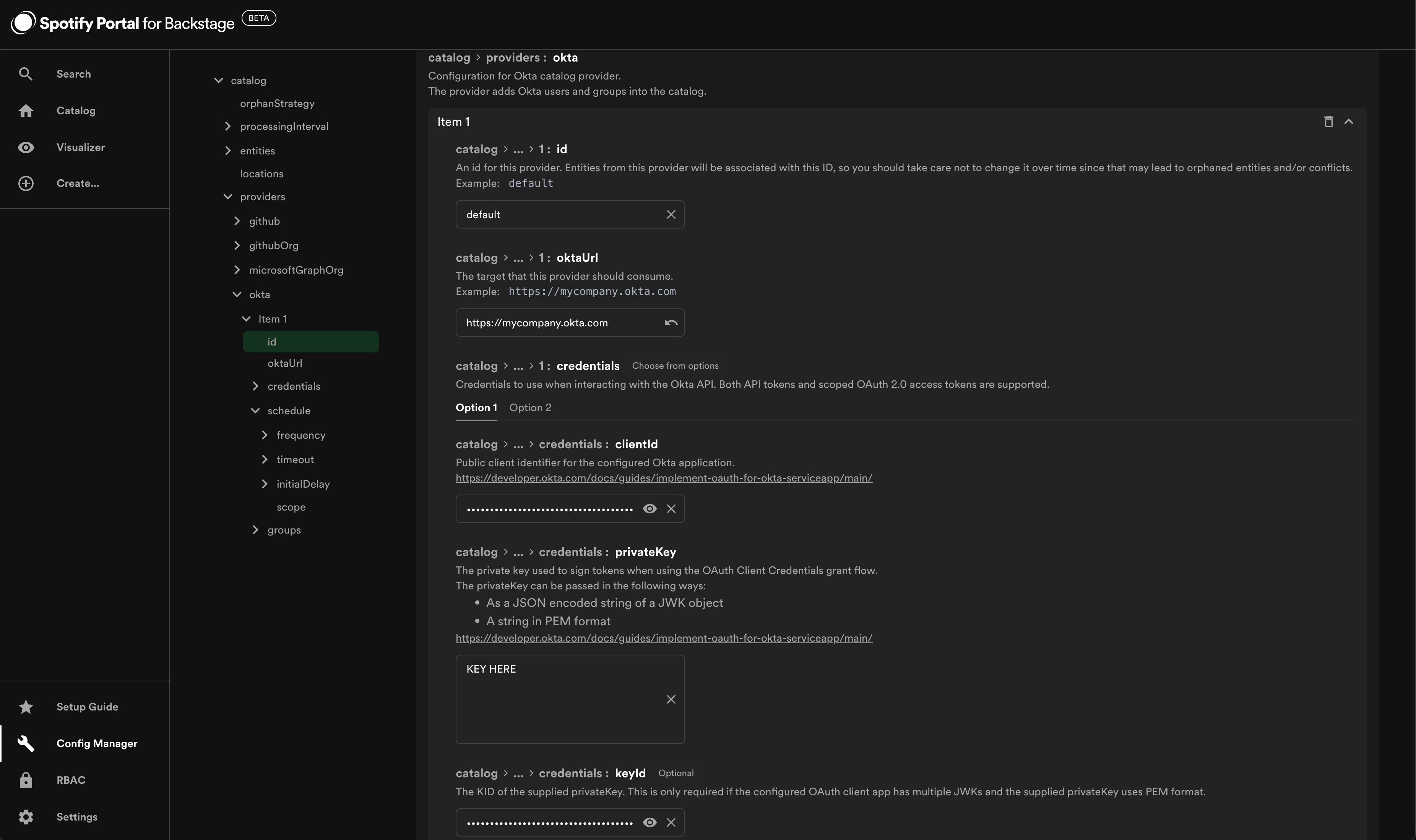This screenshot has height=840, width=1416.
Task: Select scope in the tree
Action: [291, 507]
